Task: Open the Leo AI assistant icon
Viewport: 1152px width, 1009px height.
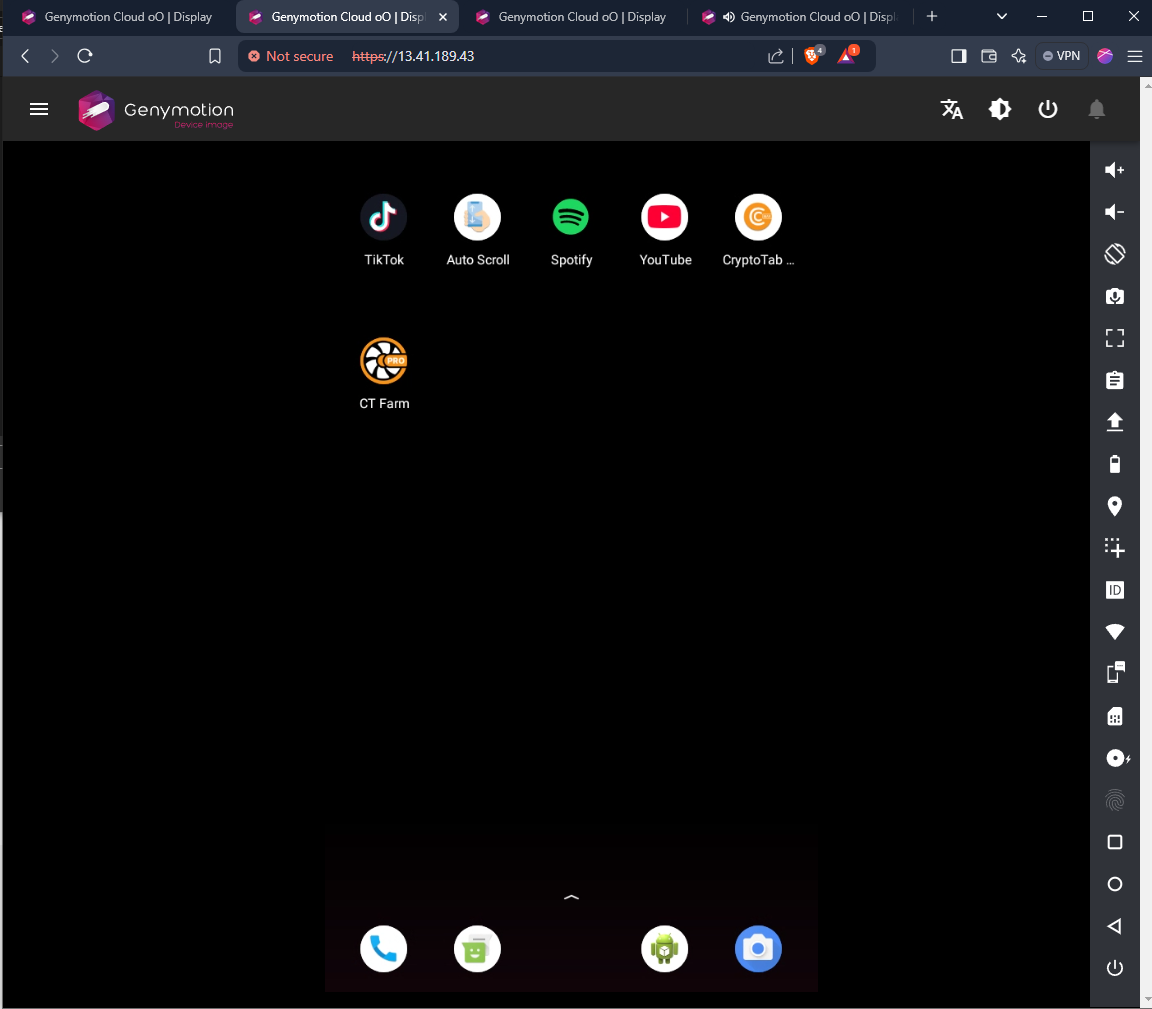Action: [1018, 56]
